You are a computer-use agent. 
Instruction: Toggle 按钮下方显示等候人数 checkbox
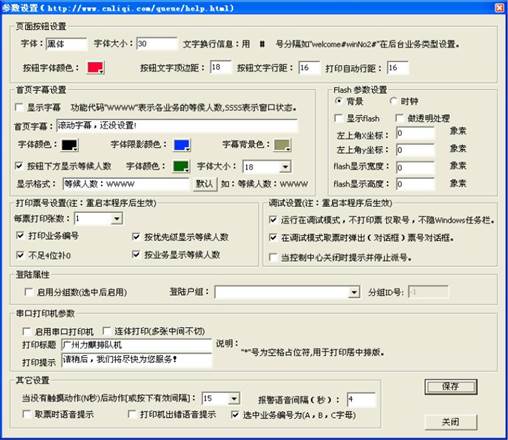pyautogui.click(x=19, y=166)
